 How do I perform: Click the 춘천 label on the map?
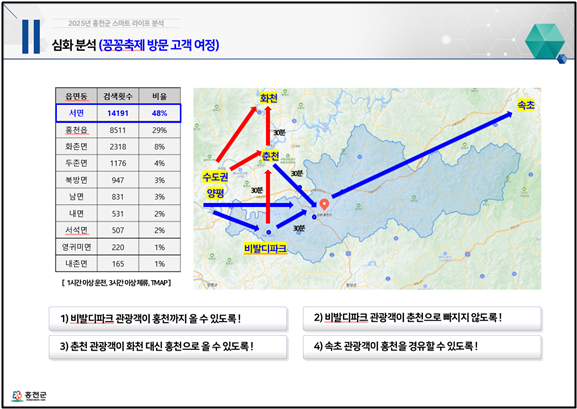(x=270, y=156)
